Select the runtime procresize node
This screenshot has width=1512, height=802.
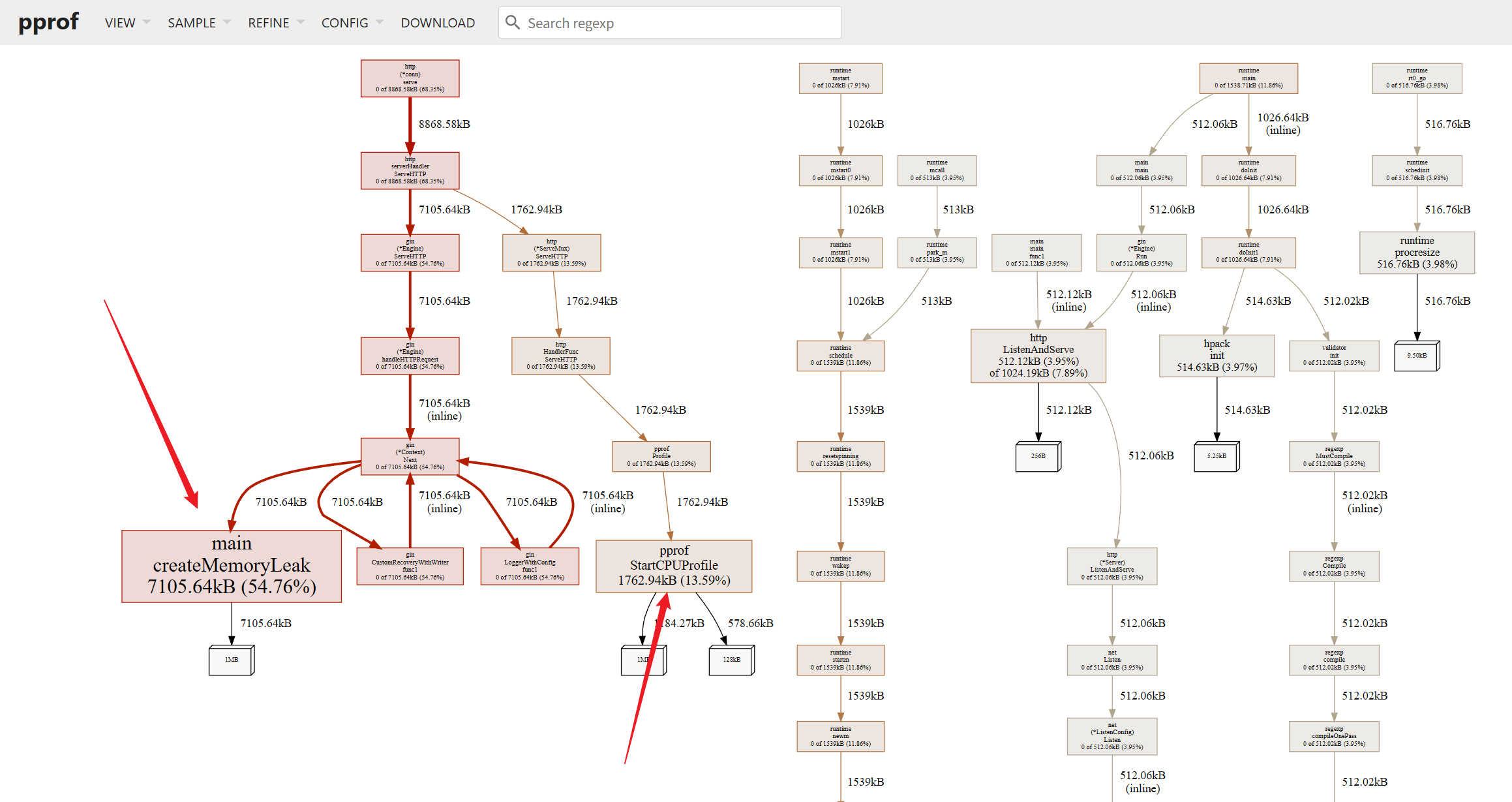pos(1417,253)
